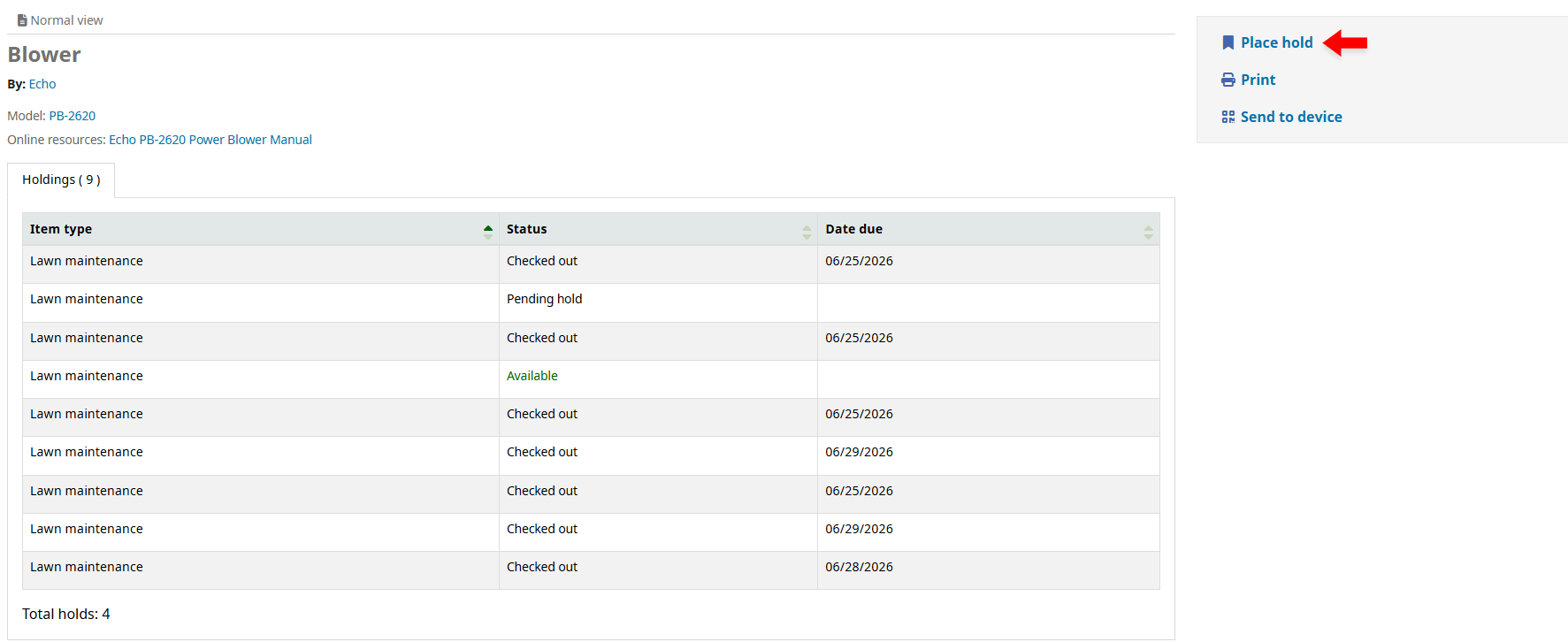
Task: Click the Item type column header
Action: click(x=261, y=229)
